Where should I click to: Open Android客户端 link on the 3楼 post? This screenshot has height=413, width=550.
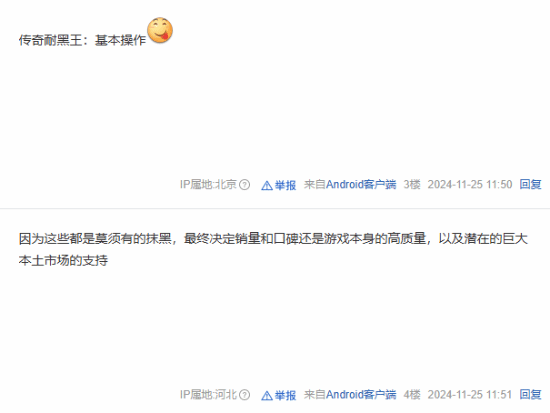[x=361, y=185]
